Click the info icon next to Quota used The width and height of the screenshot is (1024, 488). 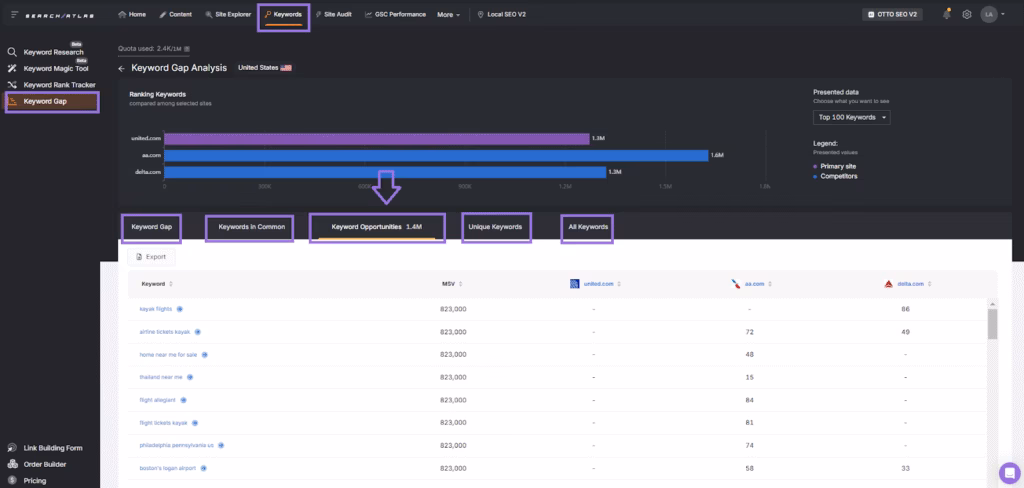pos(187,48)
